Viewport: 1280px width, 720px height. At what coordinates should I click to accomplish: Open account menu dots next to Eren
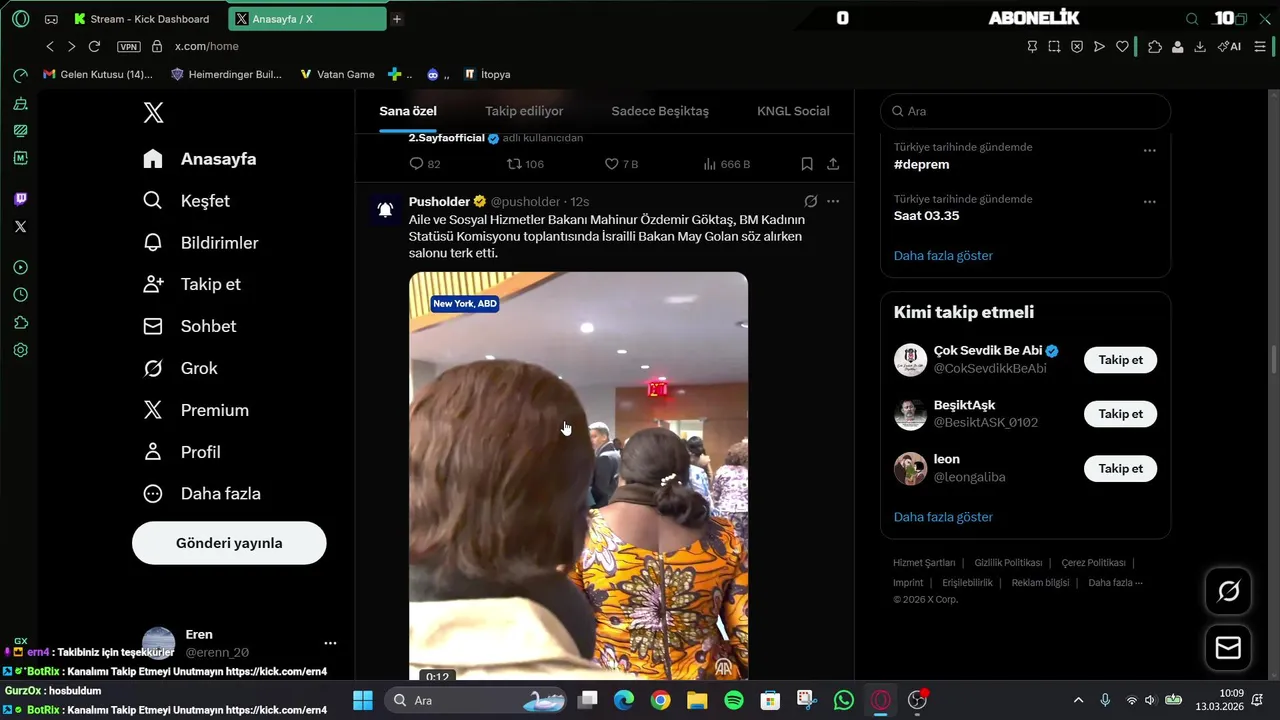pos(330,643)
